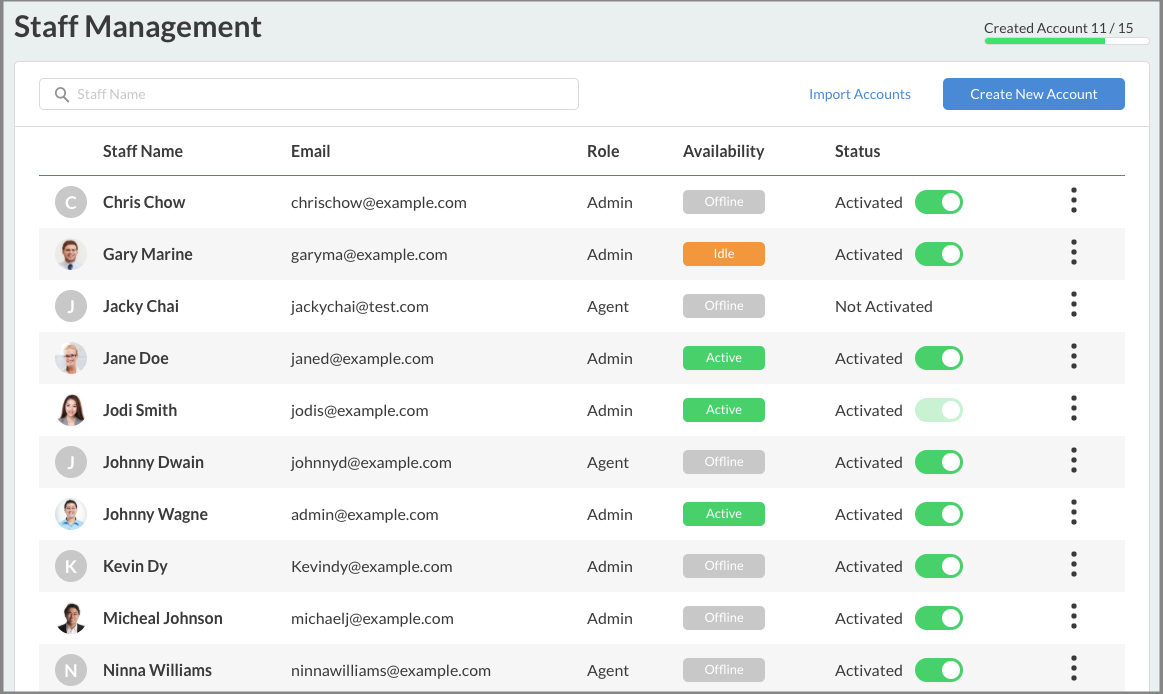Focus the Staff Name search field

(x=309, y=94)
